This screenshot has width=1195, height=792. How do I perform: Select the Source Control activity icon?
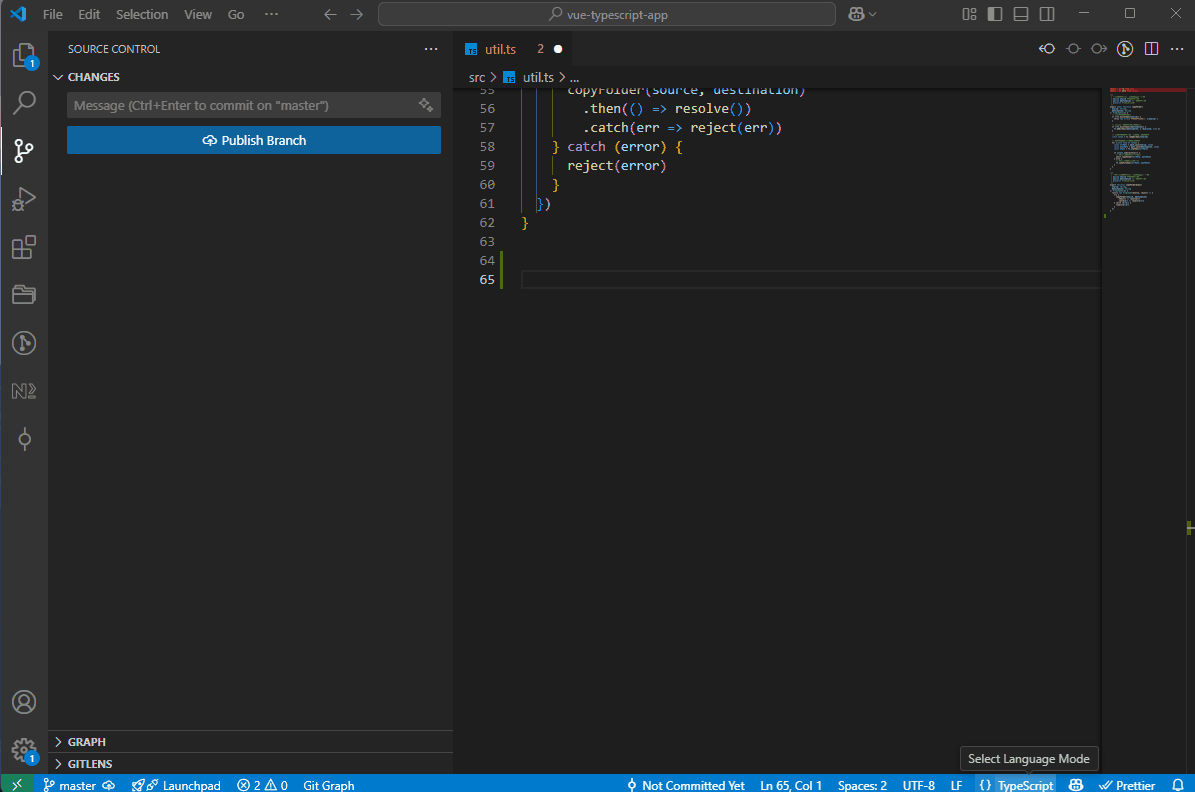pyautogui.click(x=24, y=151)
